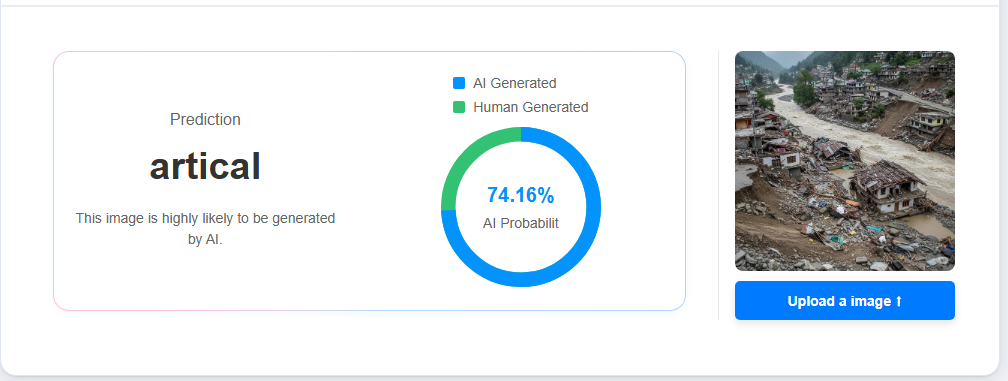Click the AI Probabilit caption in the chart
Viewport: 1008px width, 381px height.
point(521,223)
